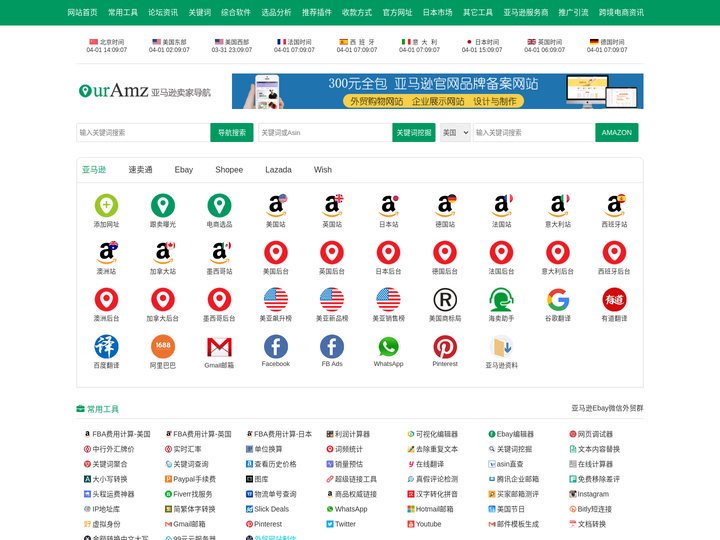The height and width of the screenshot is (540, 720).
Task: Click the OurAmz site logo
Action: pyautogui.click(x=145, y=90)
